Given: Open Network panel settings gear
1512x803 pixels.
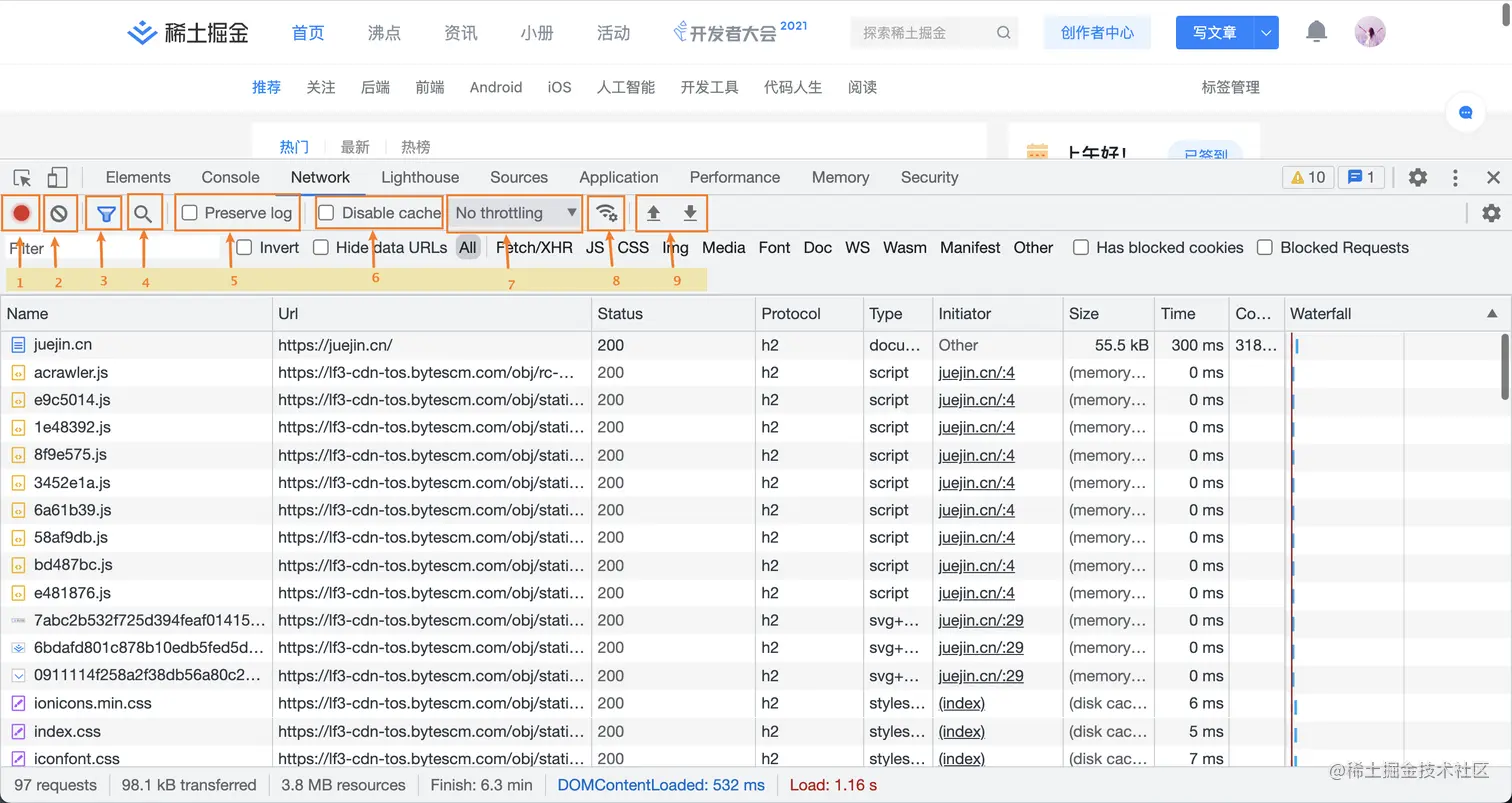Looking at the screenshot, I should pos(1491,213).
